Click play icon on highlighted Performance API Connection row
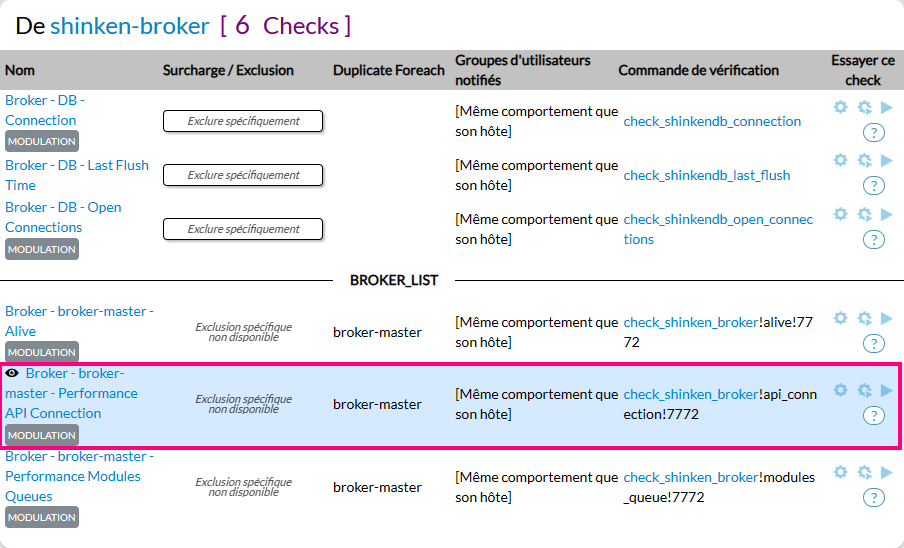 886,390
